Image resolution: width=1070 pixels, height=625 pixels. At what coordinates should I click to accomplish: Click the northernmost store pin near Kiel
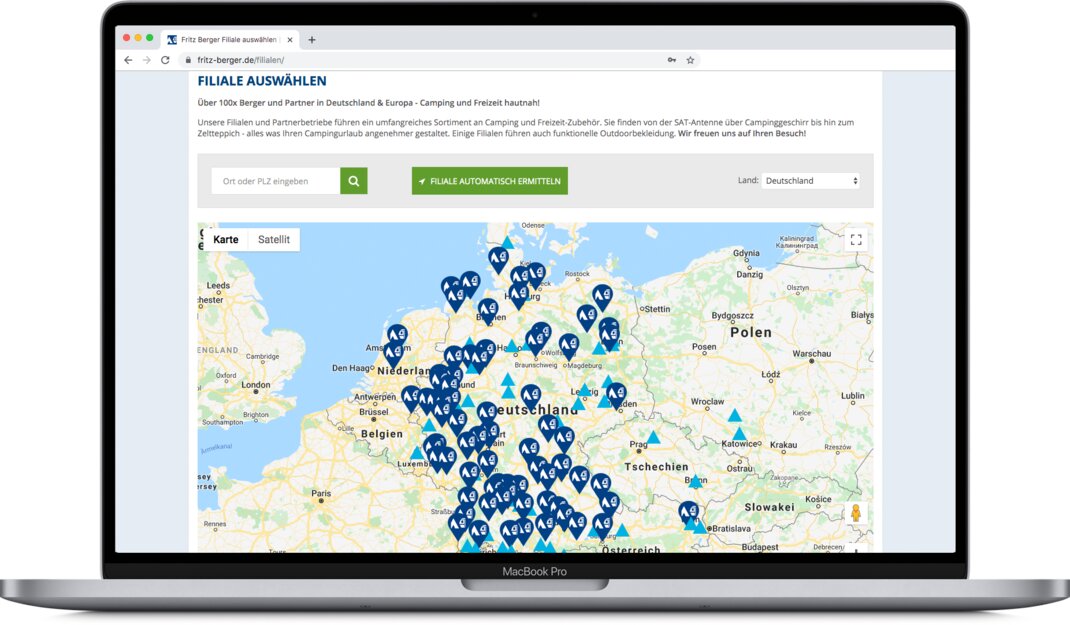498,259
